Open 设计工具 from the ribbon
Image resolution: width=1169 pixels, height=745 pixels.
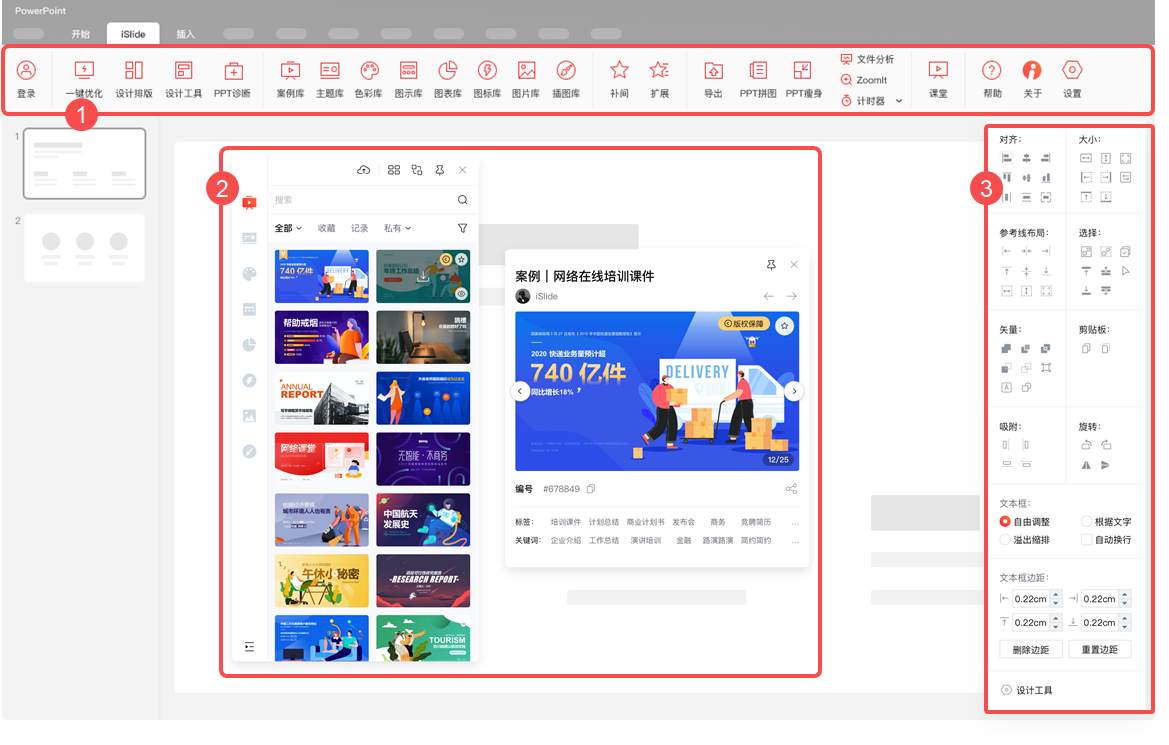(x=183, y=79)
